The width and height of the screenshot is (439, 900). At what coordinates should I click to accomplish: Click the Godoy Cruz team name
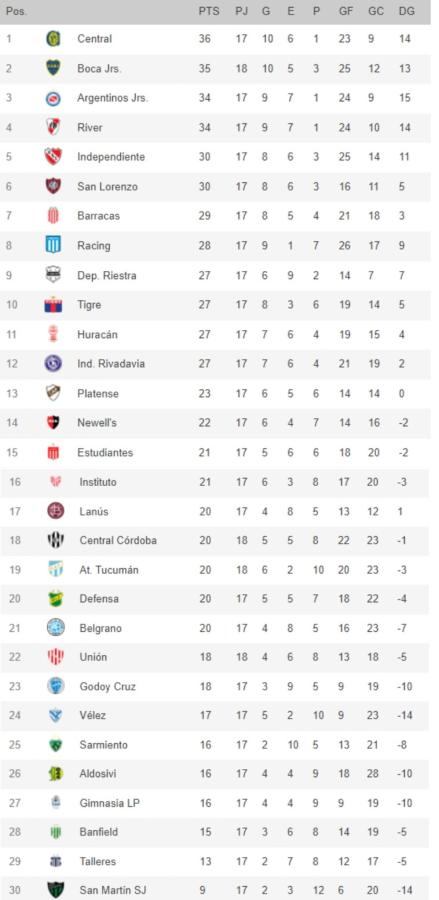pyautogui.click(x=108, y=686)
